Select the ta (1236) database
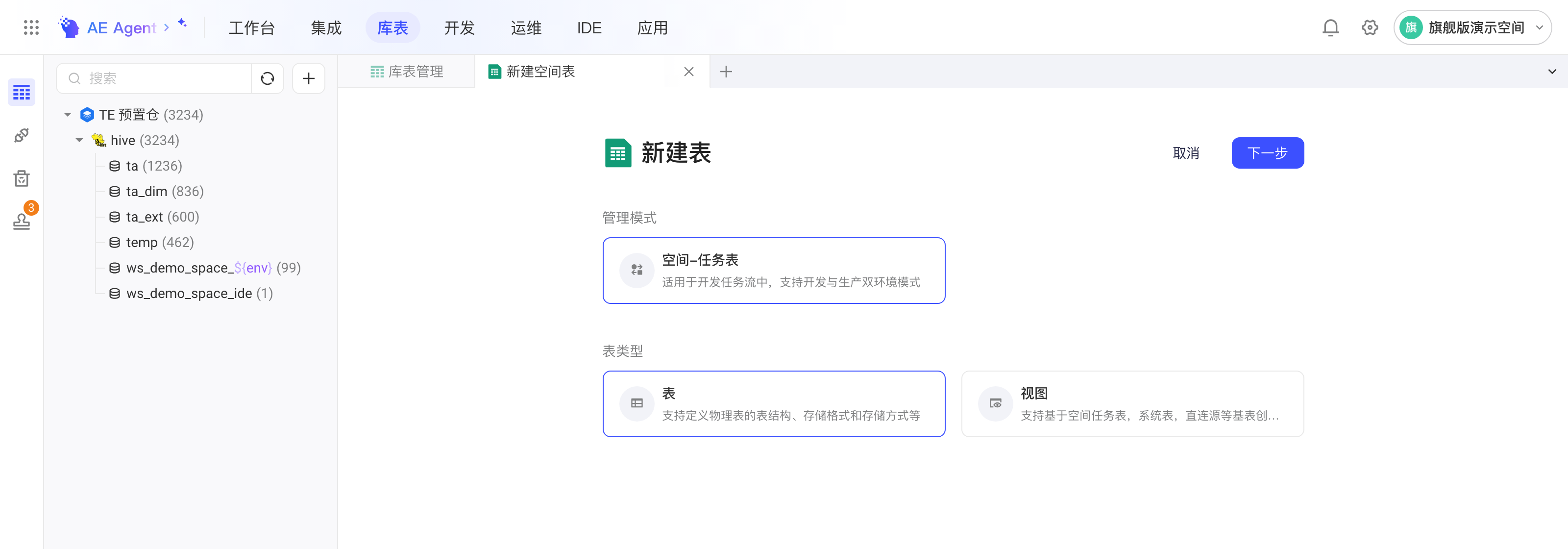The width and height of the screenshot is (1568, 549). tap(155, 166)
